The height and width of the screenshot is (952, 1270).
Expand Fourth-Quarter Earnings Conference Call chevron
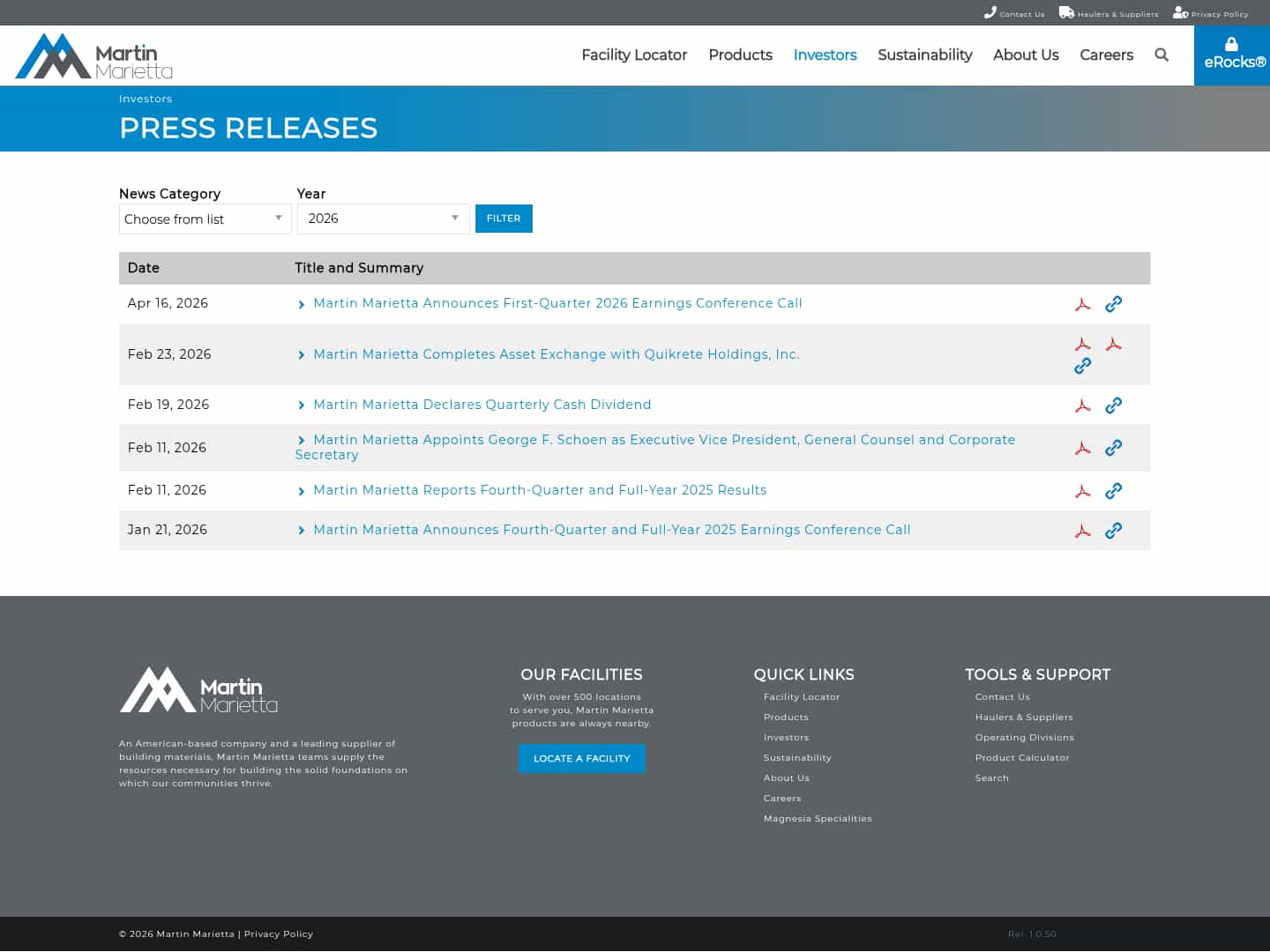click(x=302, y=531)
